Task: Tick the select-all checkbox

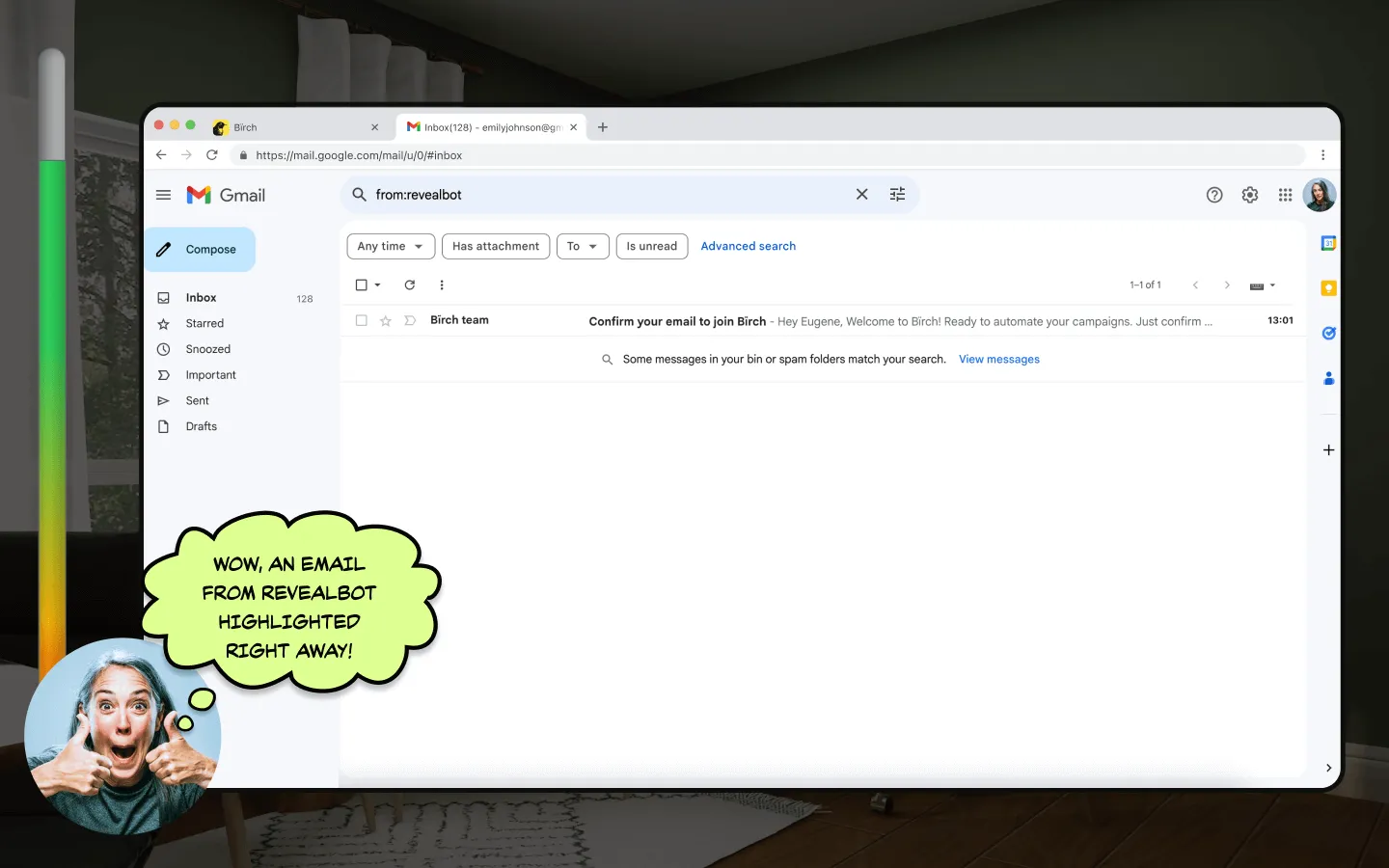Action: click(361, 285)
